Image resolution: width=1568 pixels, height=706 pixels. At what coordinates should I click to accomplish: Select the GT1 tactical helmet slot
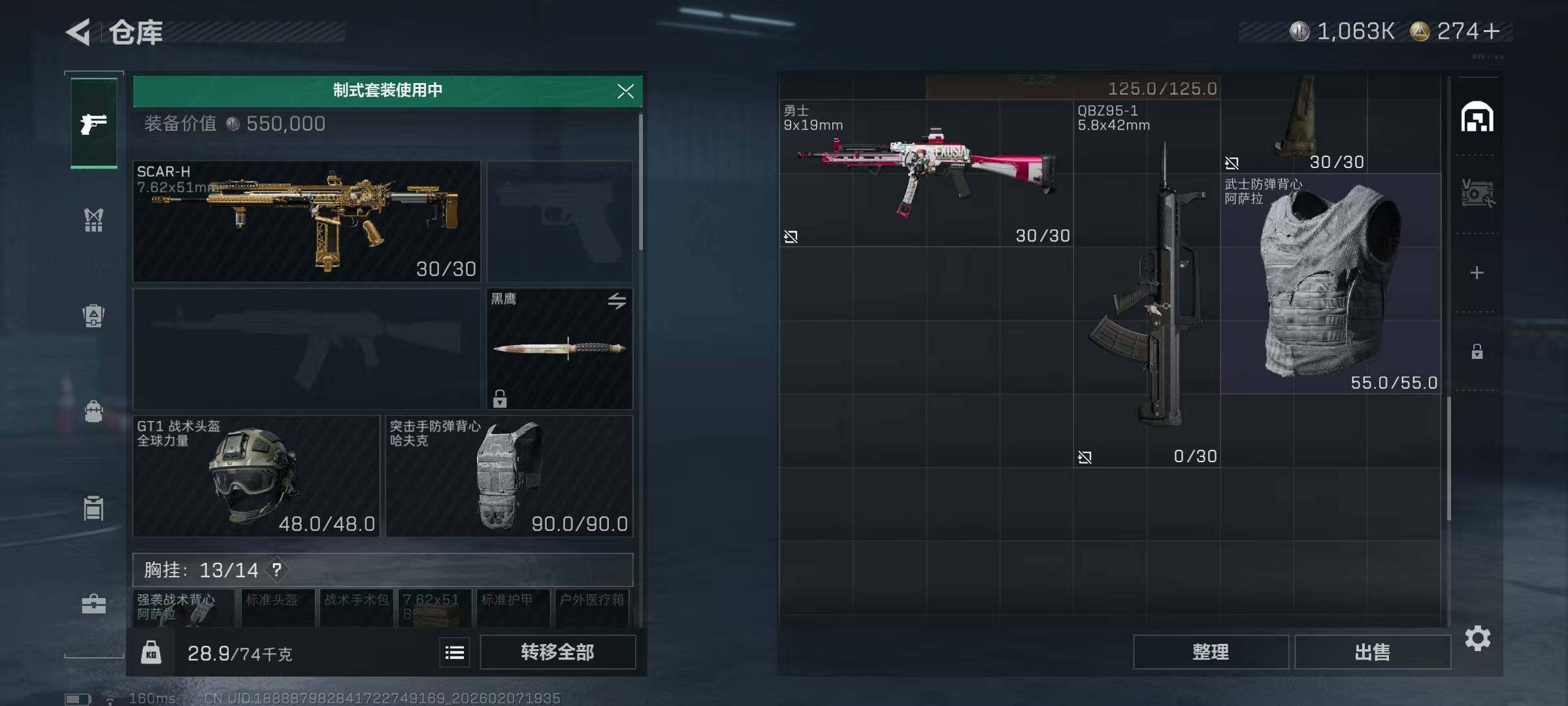256,476
